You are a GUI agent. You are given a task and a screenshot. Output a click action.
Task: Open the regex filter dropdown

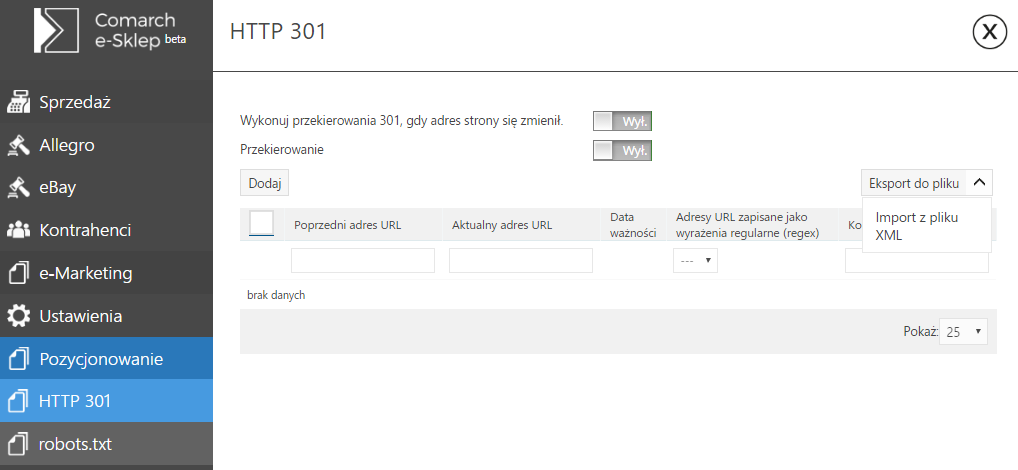695,260
